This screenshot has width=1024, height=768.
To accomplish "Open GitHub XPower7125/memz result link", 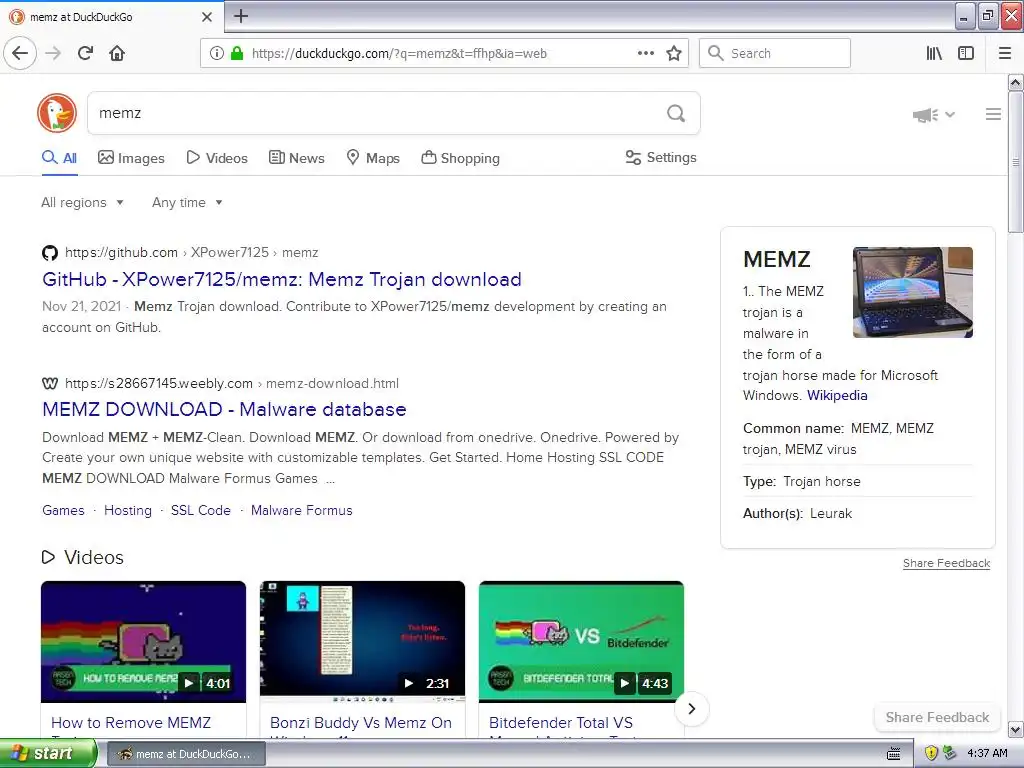I will point(281,280).
